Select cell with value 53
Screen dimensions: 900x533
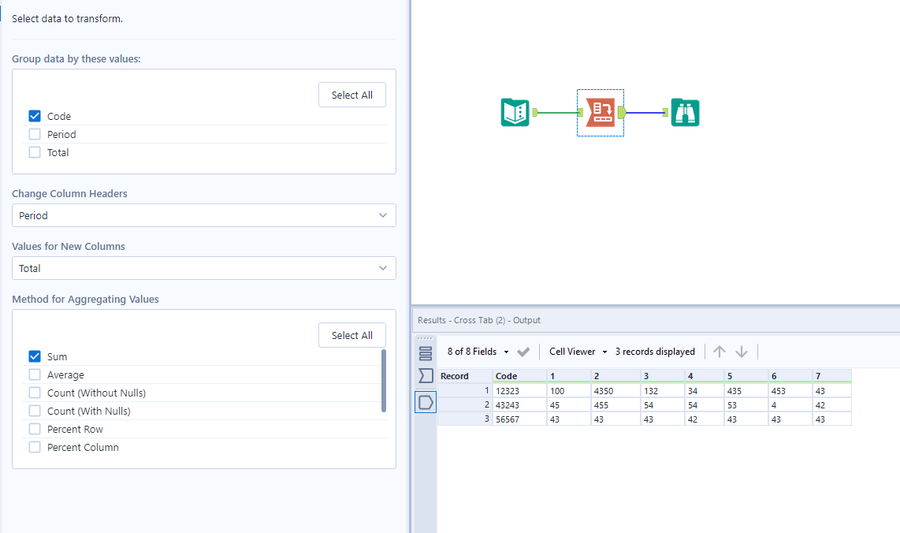point(746,405)
